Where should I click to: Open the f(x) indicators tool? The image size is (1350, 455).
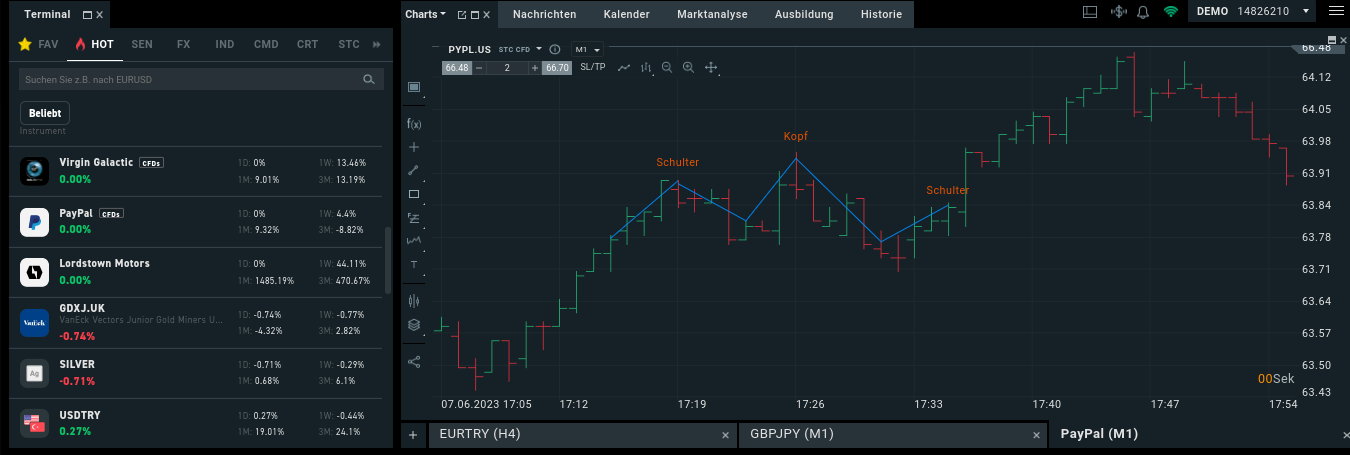(414, 124)
